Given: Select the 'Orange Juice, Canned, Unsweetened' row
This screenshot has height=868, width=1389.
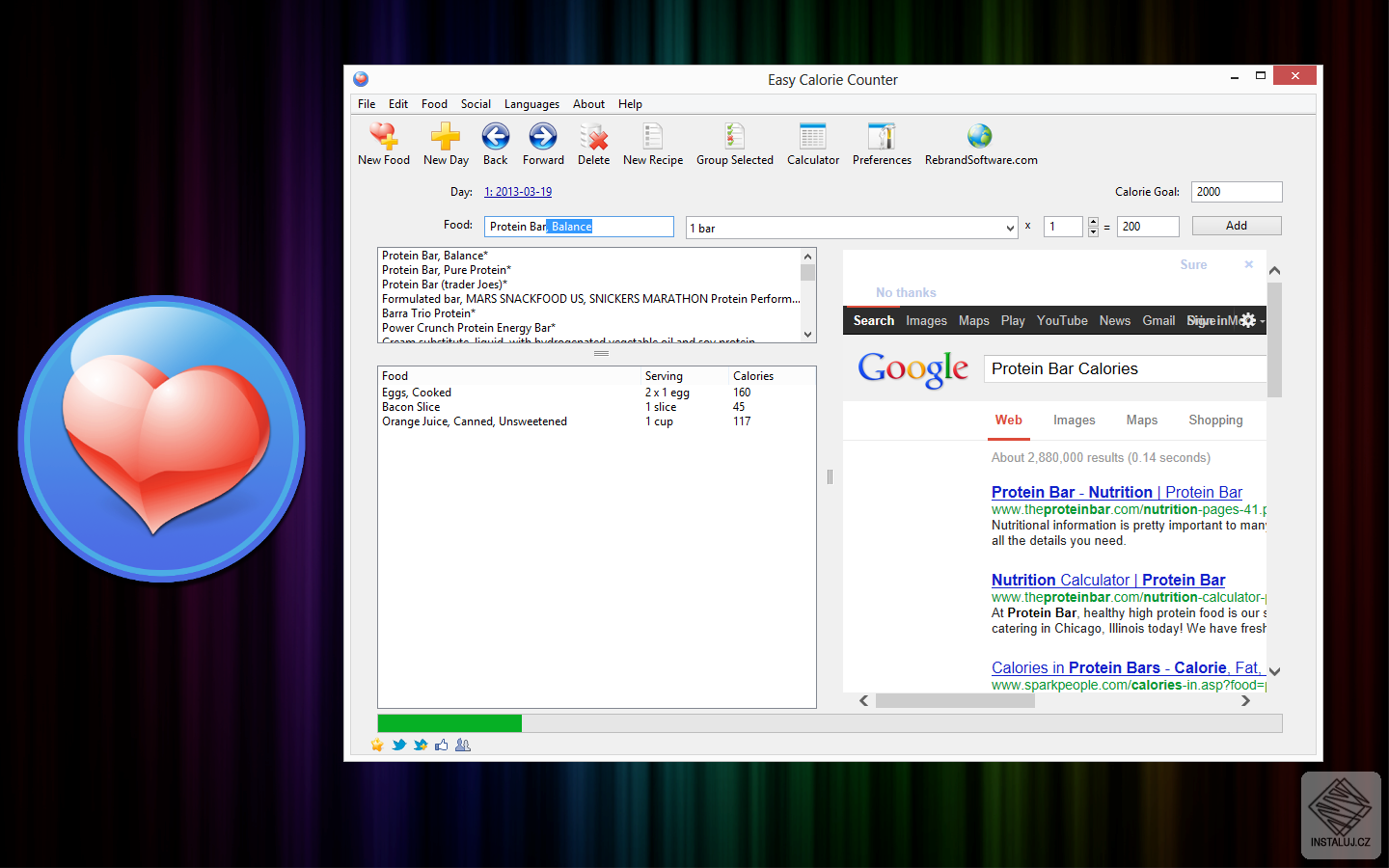Looking at the screenshot, I should [596, 421].
